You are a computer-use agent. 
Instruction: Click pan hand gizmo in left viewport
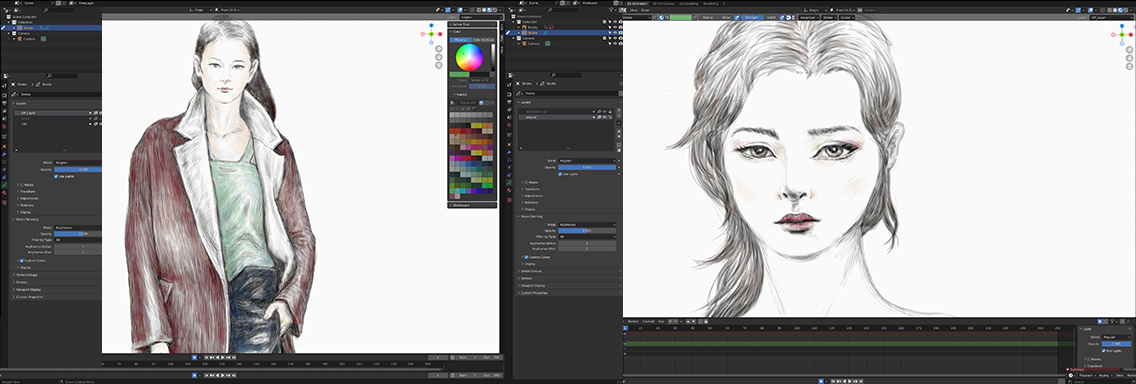pyautogui.click(x=439, y=57)
